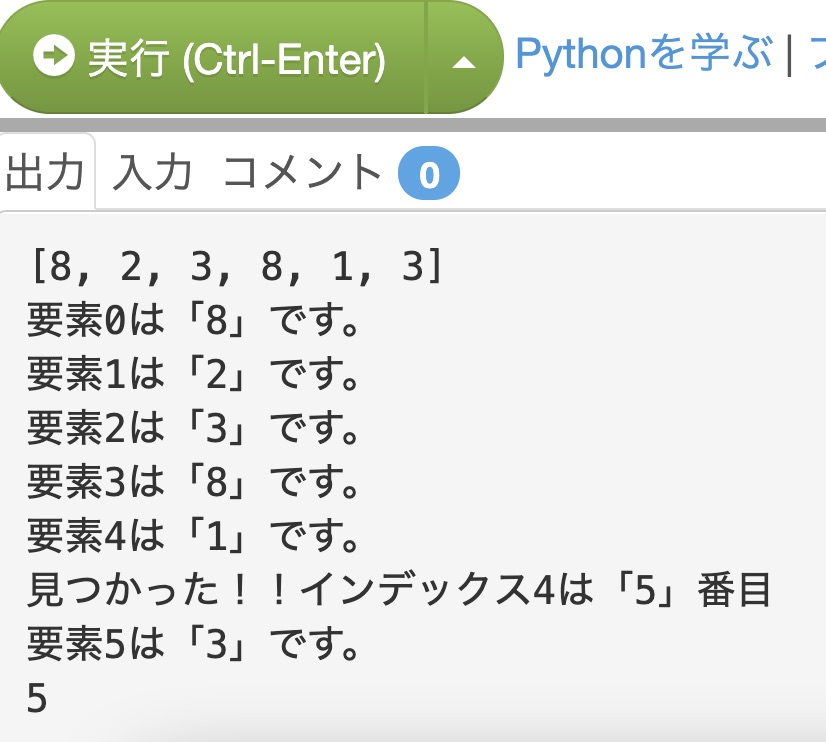Click the blue comment count badge showing 0
This screenshot has width=826, height=742.
pyautogui.click(x=428, y=175)
